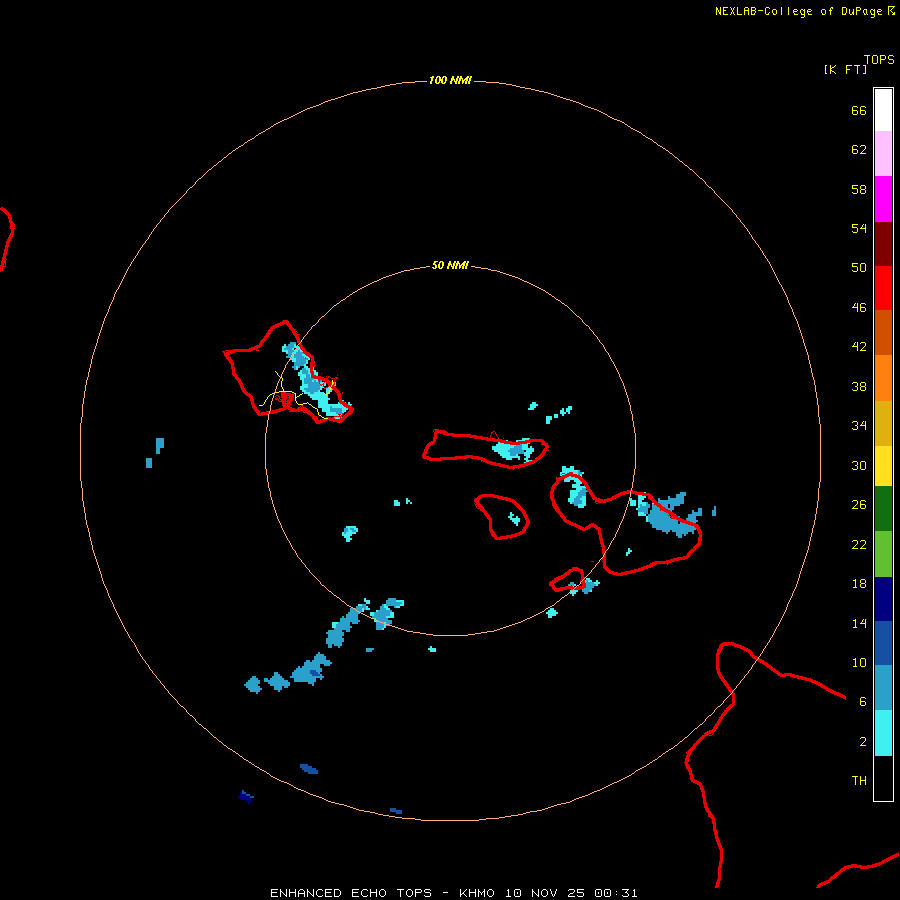Select the white 66 kft legend swatch
900x900 pixels.
[x=883, y=110]
